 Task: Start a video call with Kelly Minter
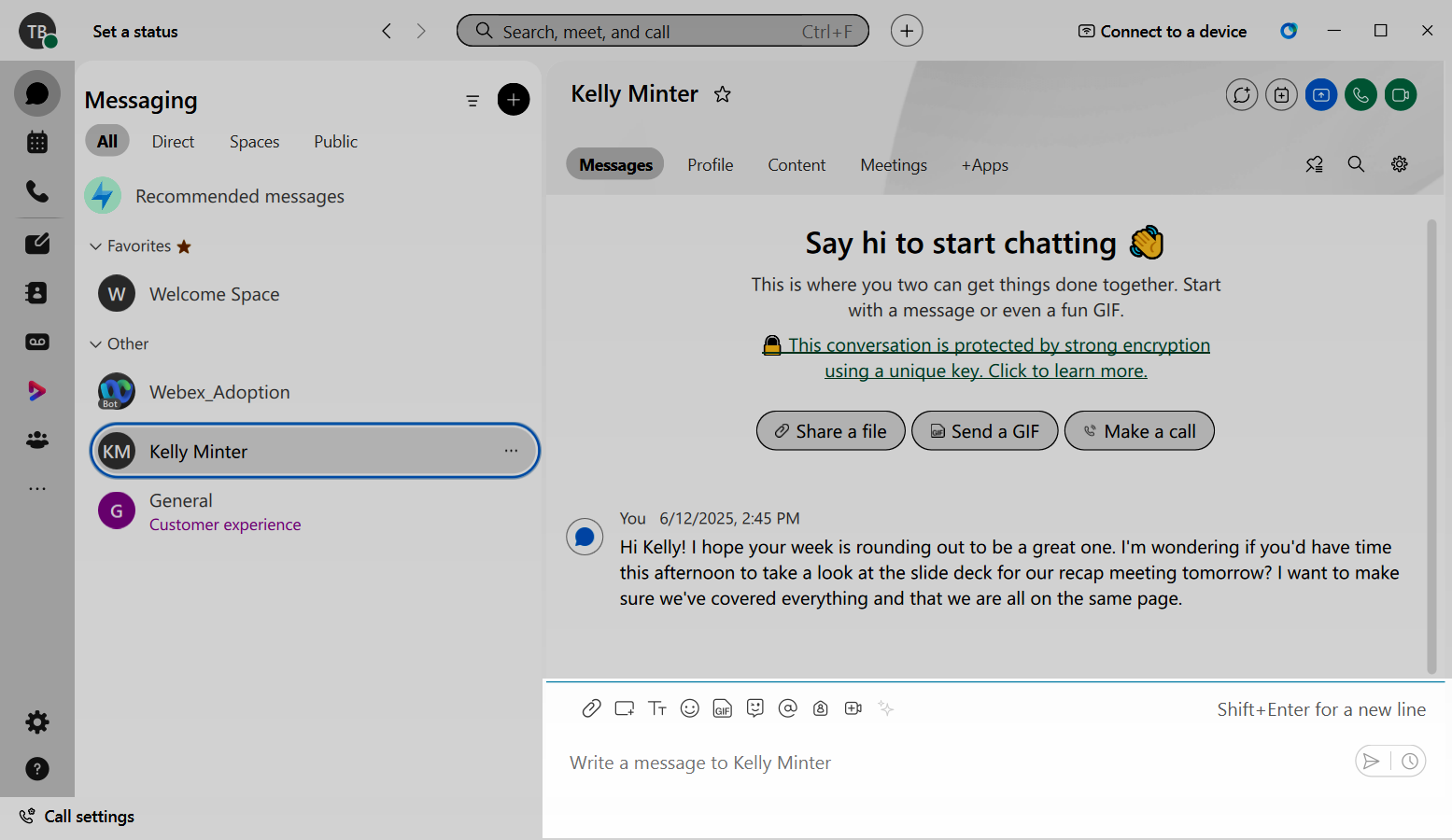click(x=1401, y=94)
